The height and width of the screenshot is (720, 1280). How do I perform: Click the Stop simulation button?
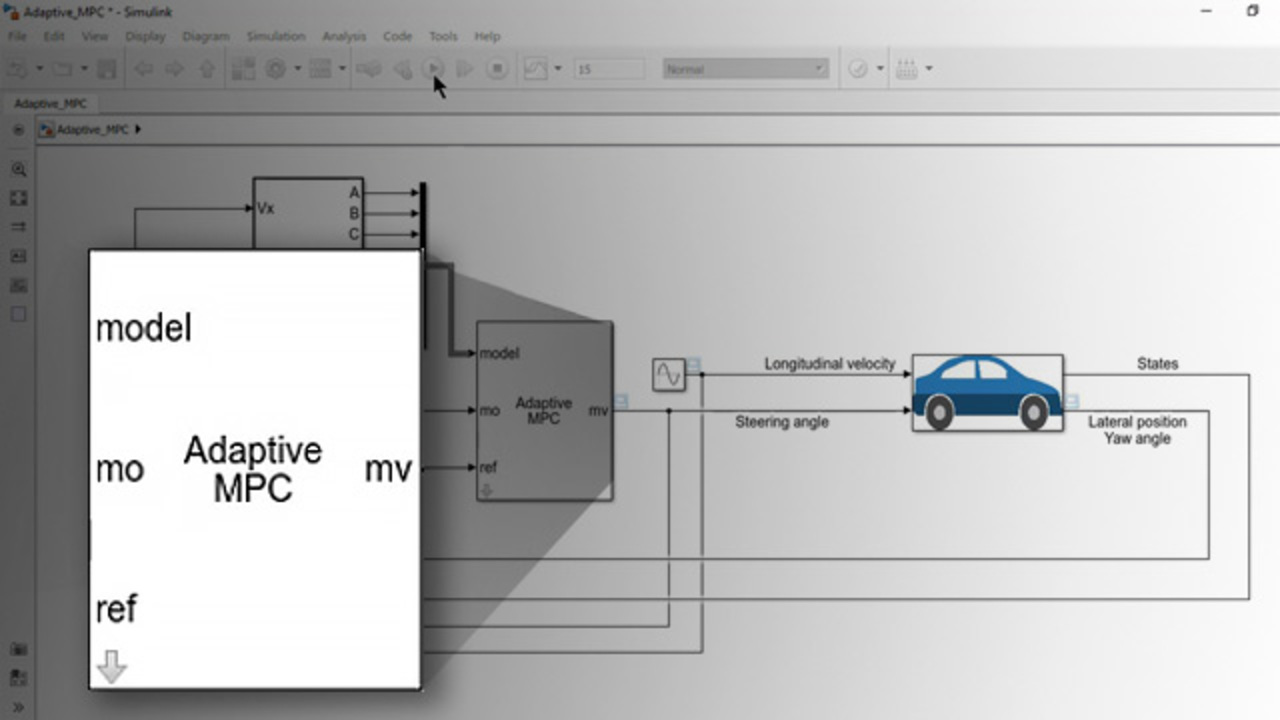[x=497, y=69]
